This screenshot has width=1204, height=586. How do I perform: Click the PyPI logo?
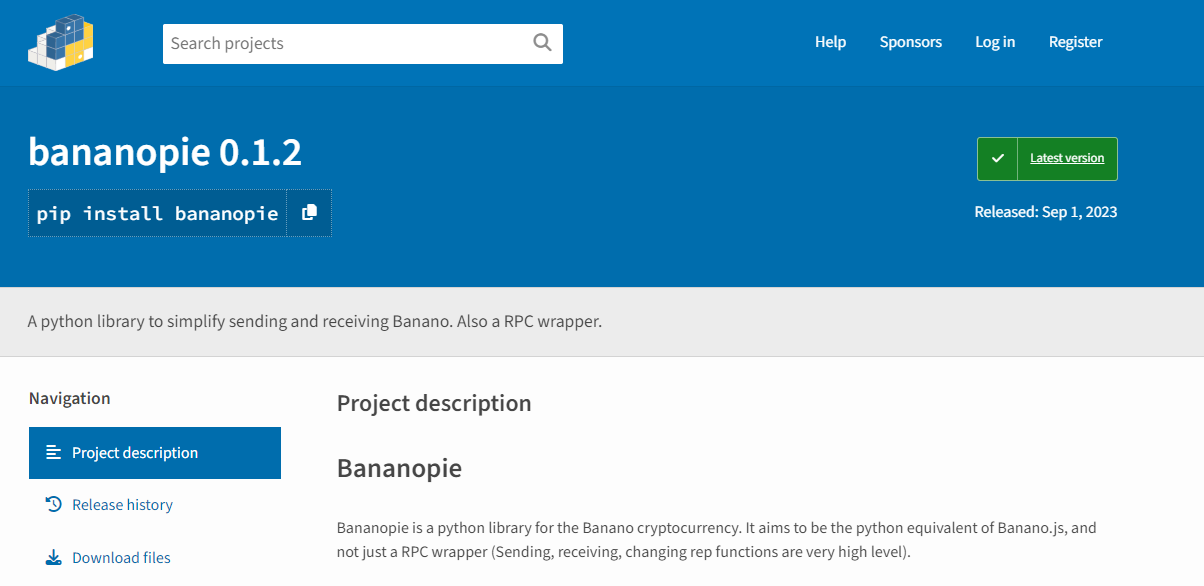click(x=60, y=42)
